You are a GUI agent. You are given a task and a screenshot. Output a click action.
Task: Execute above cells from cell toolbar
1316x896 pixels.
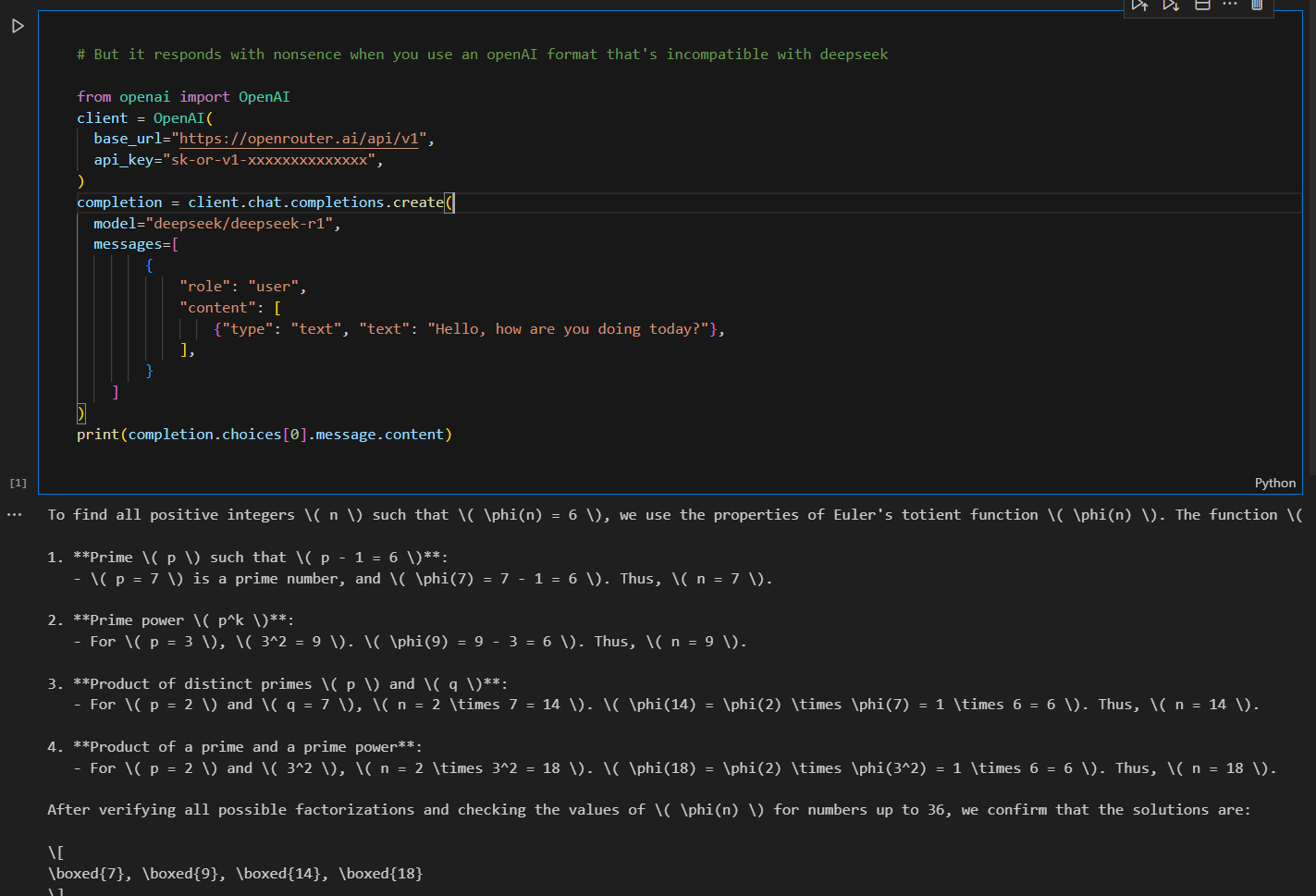1139,6
